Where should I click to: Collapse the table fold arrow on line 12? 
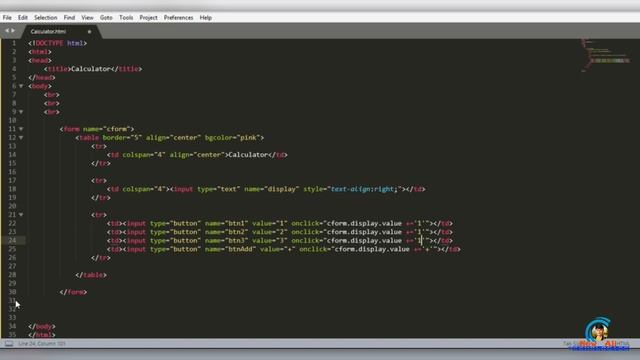pyautogui.click(x=21, y=138)
